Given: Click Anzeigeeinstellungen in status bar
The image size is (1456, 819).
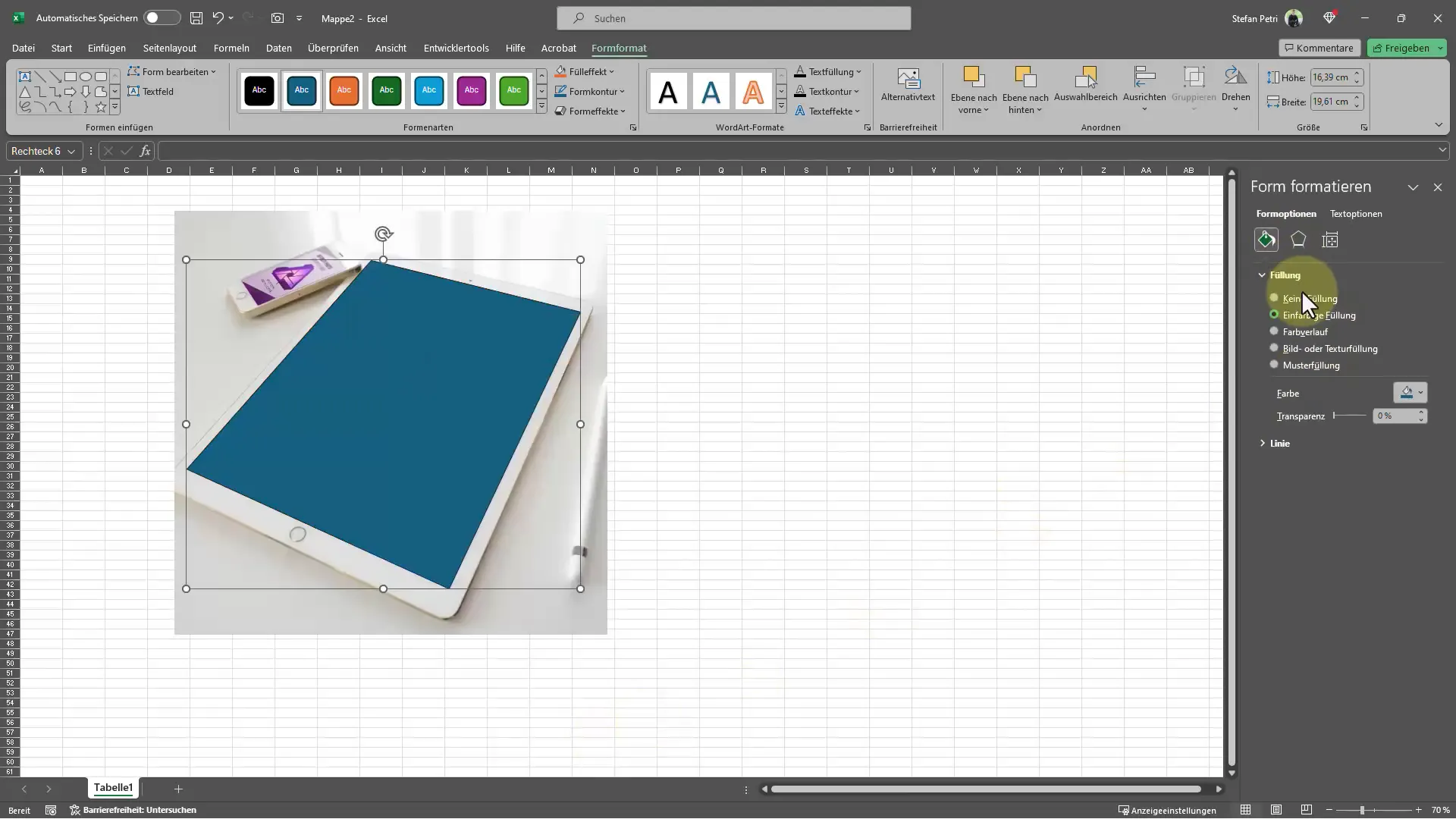Looking at the screenshot, I should tap(1168, 810).
